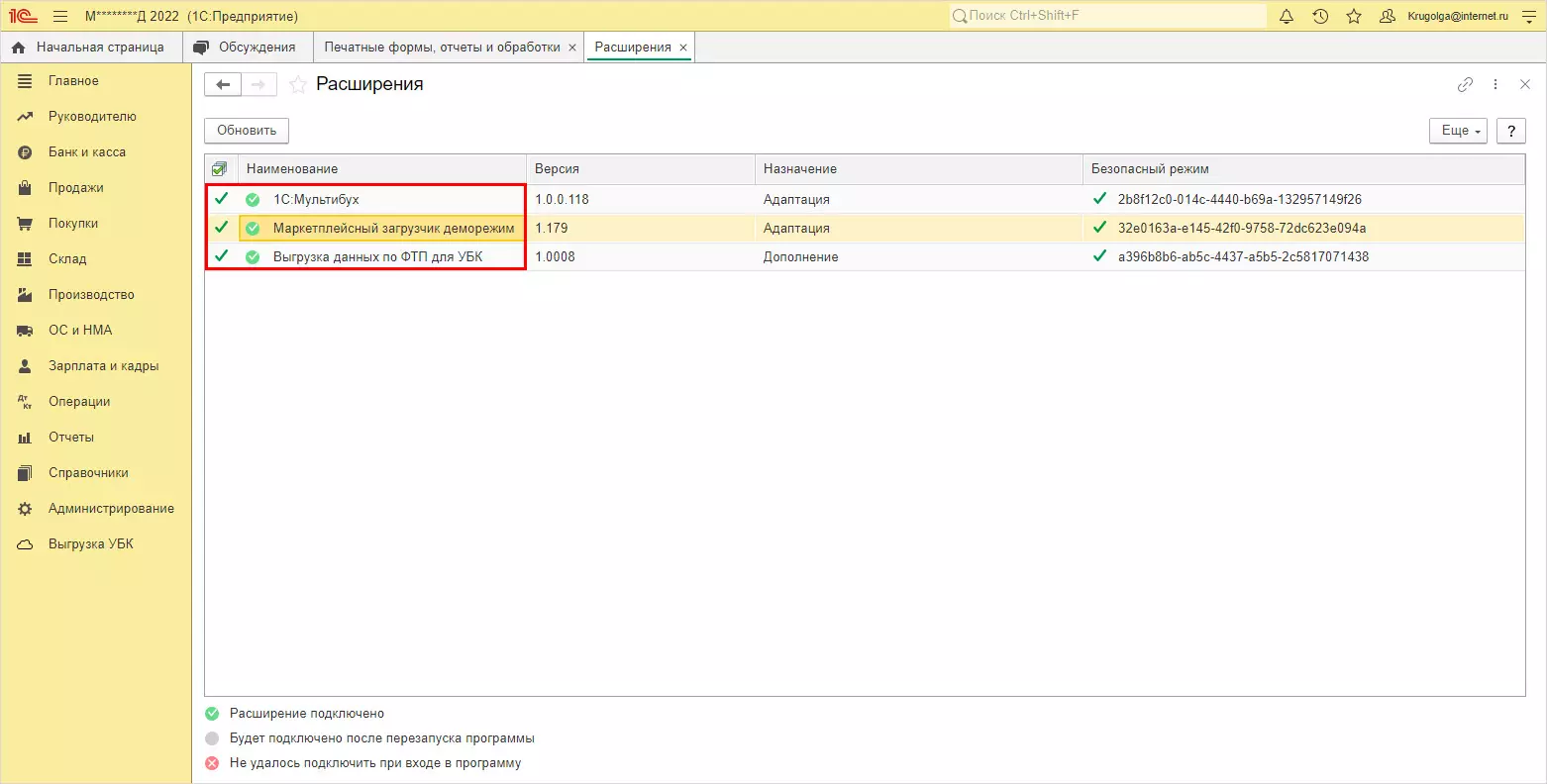Click the Операции Дт/Кт icon

26,402
